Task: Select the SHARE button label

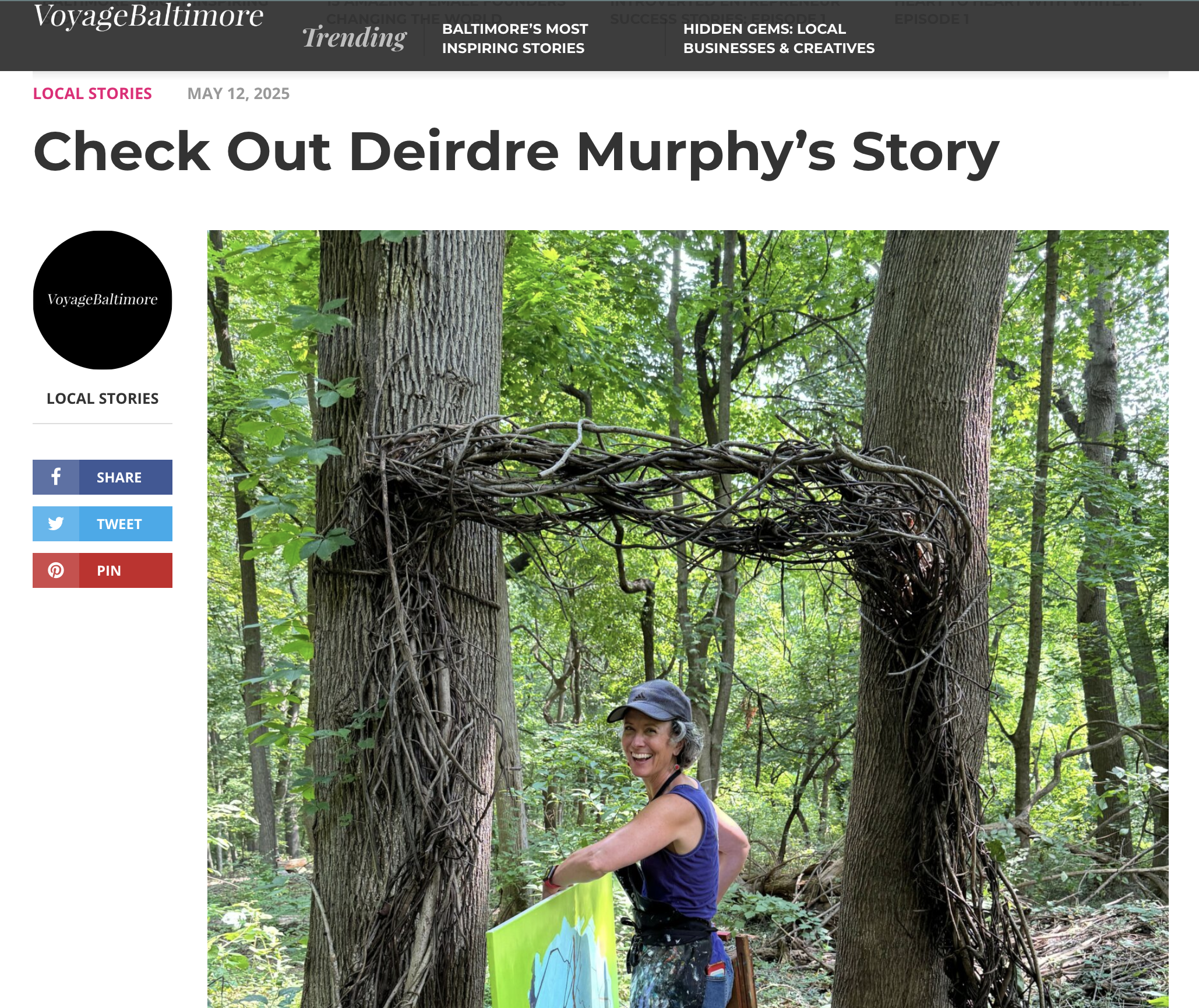Action: tap(119, 477)
